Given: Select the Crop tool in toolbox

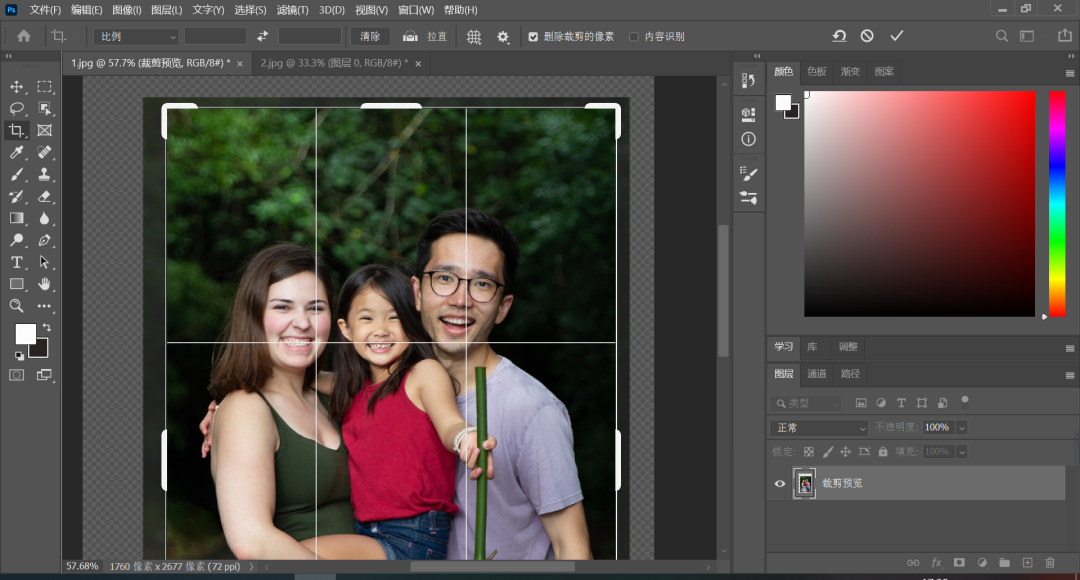Looking at the screenshot, I should [x=17, y=130].
